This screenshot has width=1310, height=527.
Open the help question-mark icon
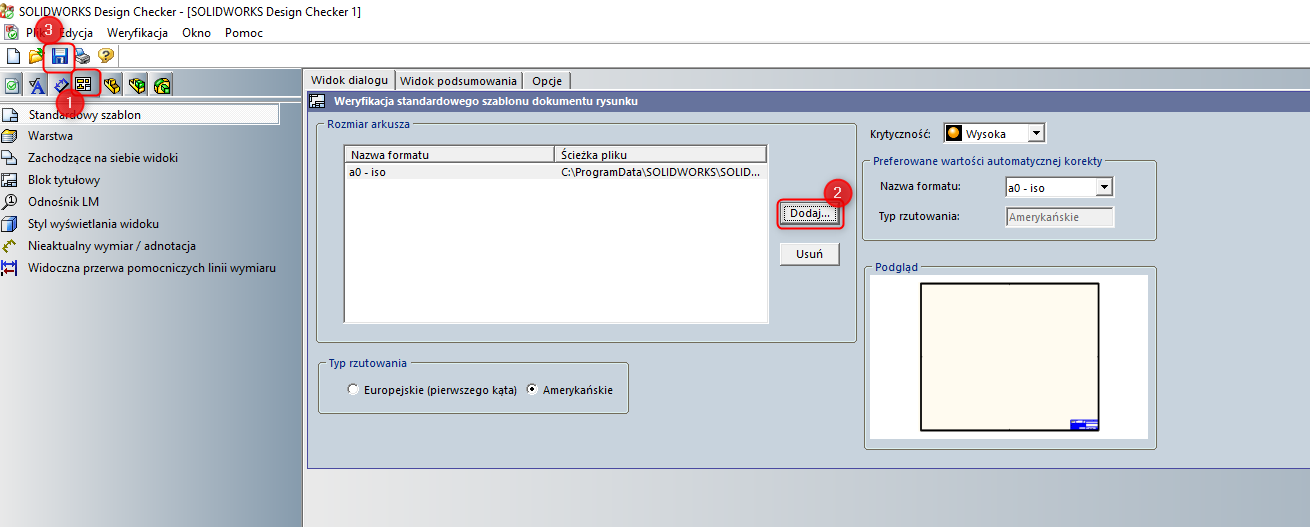105,56
